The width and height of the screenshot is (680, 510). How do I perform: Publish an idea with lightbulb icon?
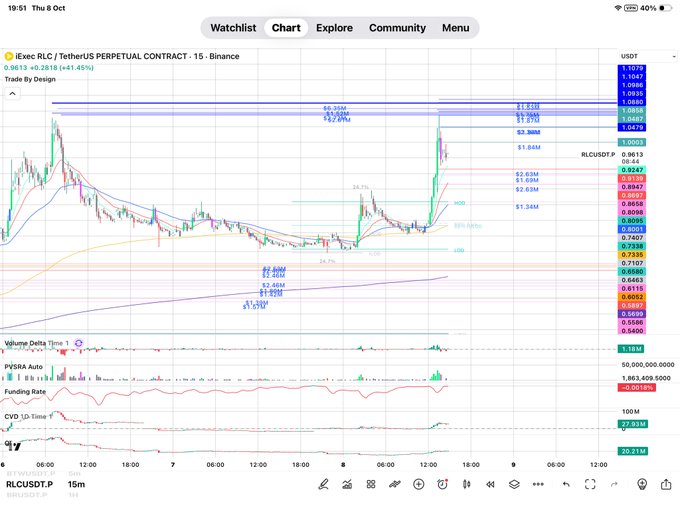[x=642, y=484]
